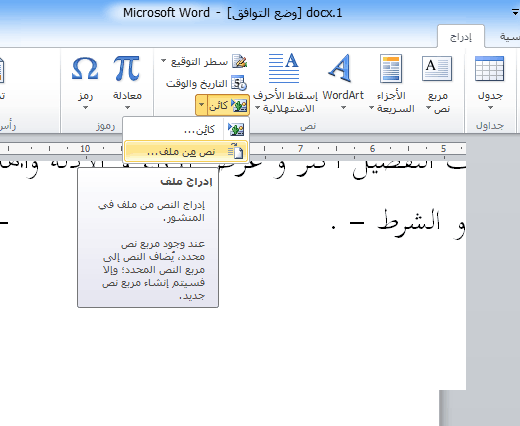Click the Text Box (مربع نص) icon
This screenshot has width=520, height=426.
(x=437, y=69)
